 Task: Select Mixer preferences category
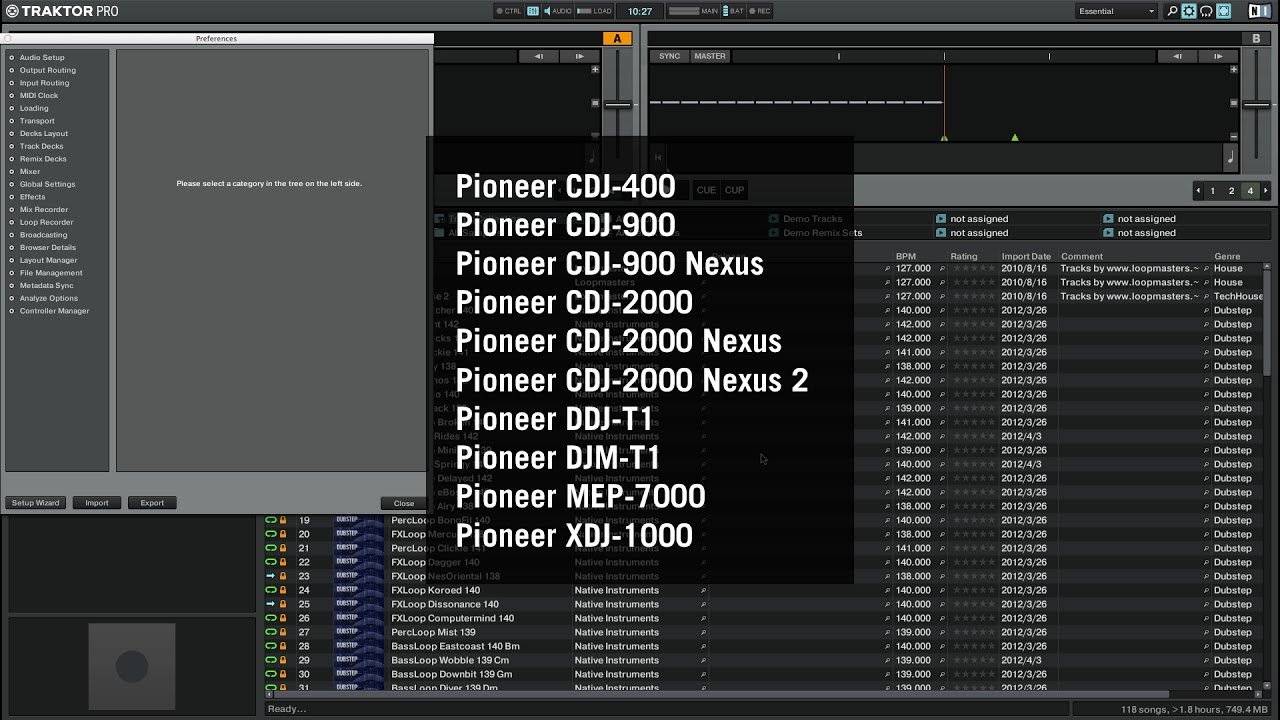[30, 172]
